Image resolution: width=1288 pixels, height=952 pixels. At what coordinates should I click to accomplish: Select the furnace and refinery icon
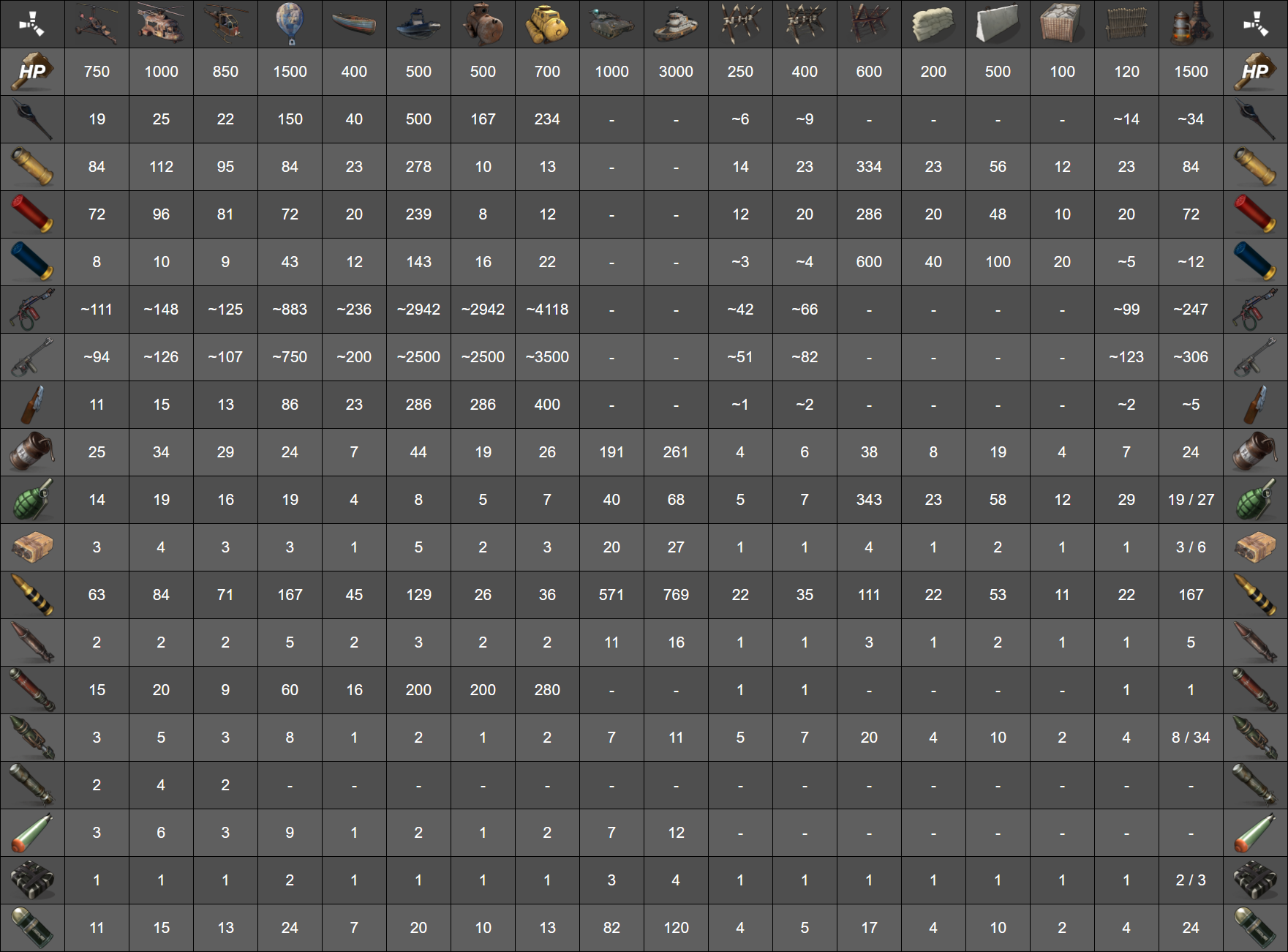1191,23
